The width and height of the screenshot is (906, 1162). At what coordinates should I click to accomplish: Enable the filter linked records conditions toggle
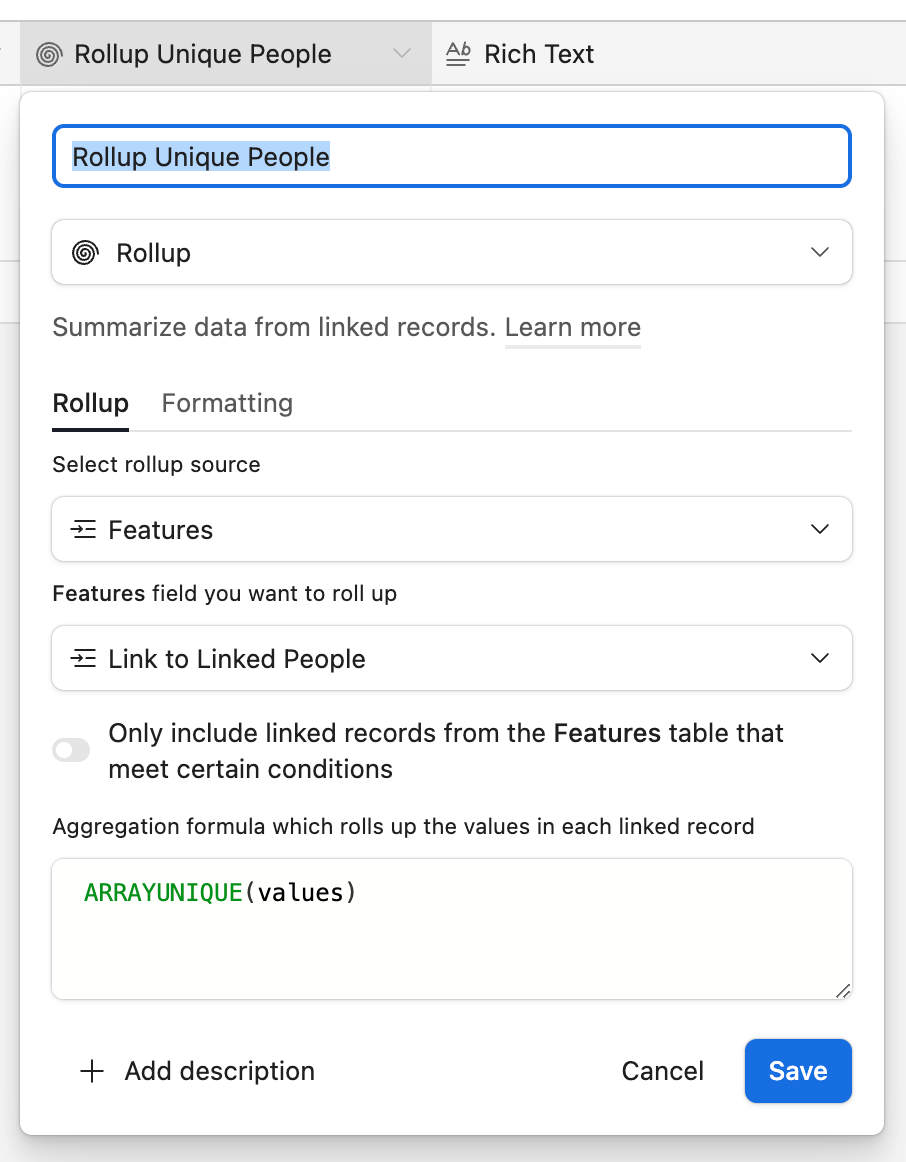coord(71,750)
